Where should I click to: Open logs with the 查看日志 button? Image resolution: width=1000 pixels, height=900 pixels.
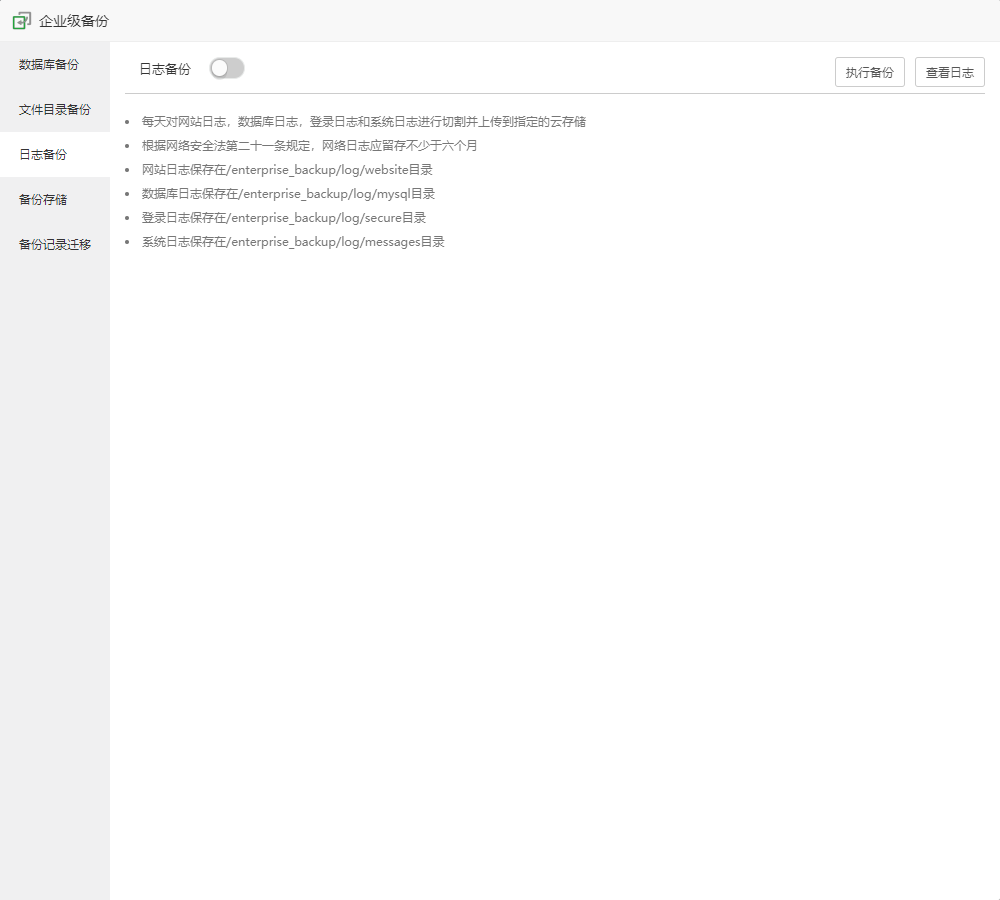949,72
